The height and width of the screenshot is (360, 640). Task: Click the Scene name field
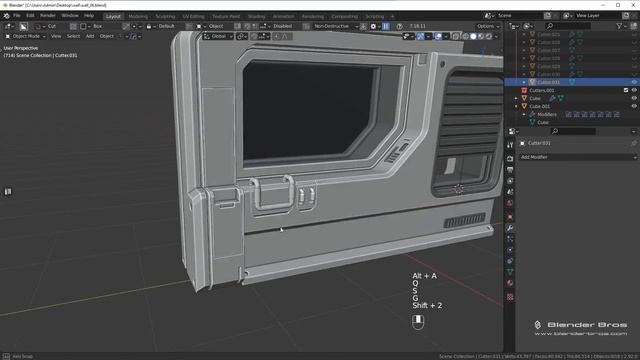coord(519,16)
